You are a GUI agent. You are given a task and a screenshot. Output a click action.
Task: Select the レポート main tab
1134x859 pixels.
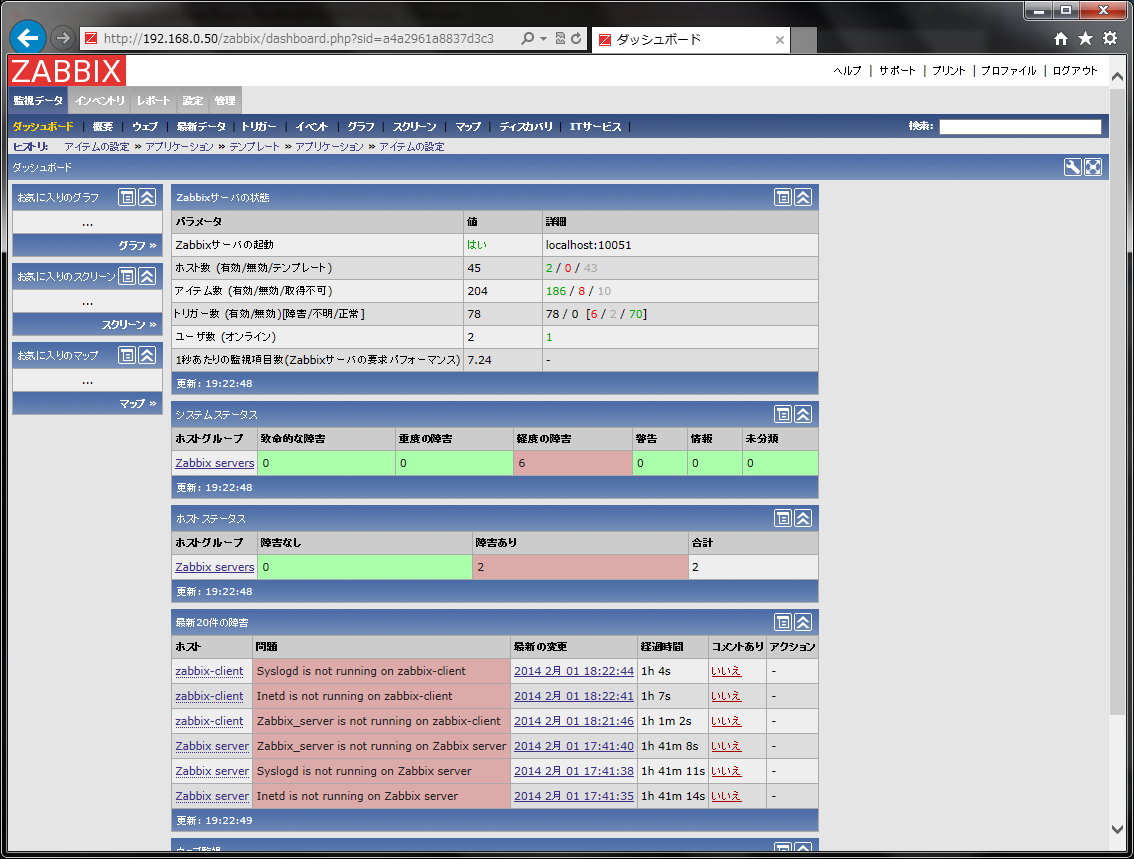(153, 101)
